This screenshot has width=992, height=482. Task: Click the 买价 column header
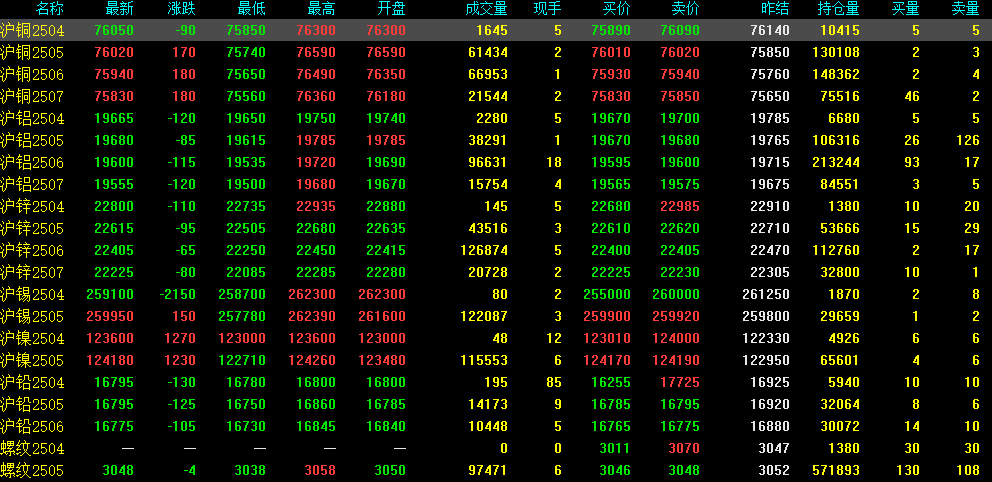[x=616, y=8]
